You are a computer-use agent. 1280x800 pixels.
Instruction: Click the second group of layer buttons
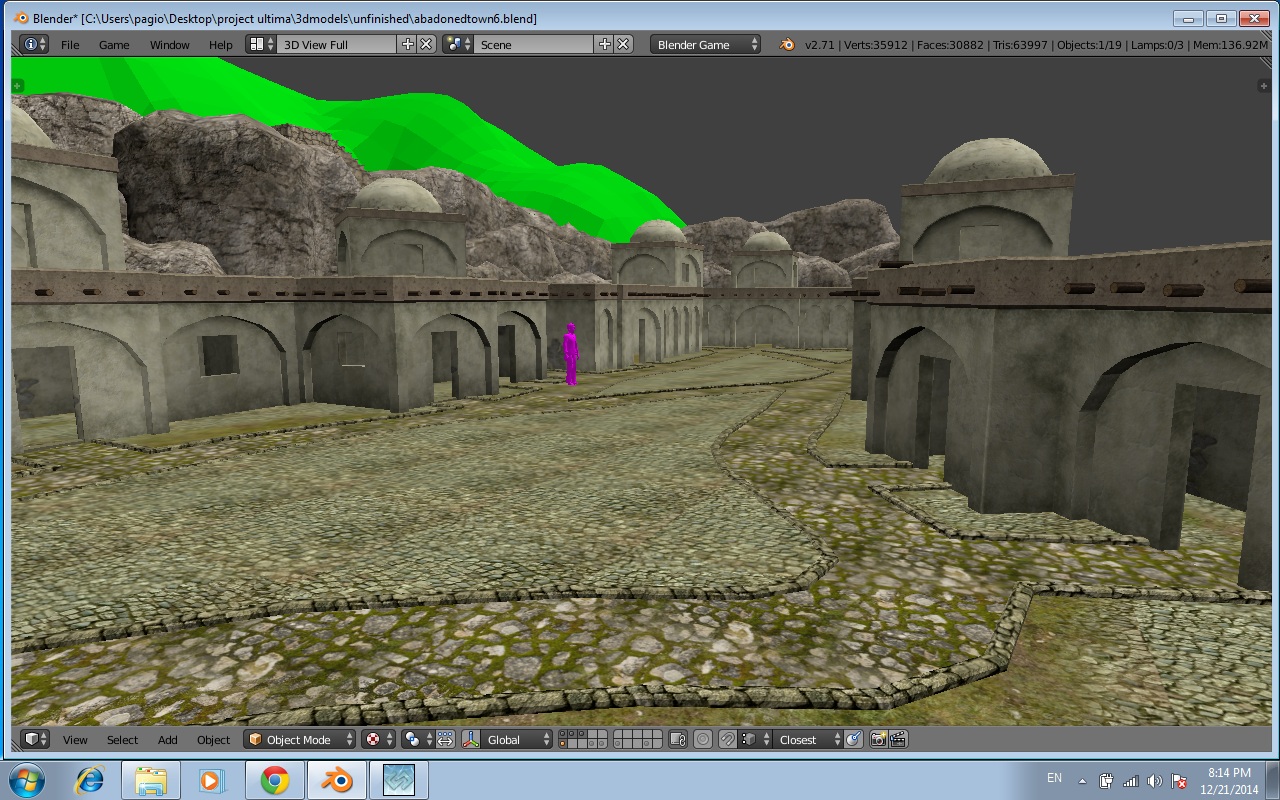637,739
